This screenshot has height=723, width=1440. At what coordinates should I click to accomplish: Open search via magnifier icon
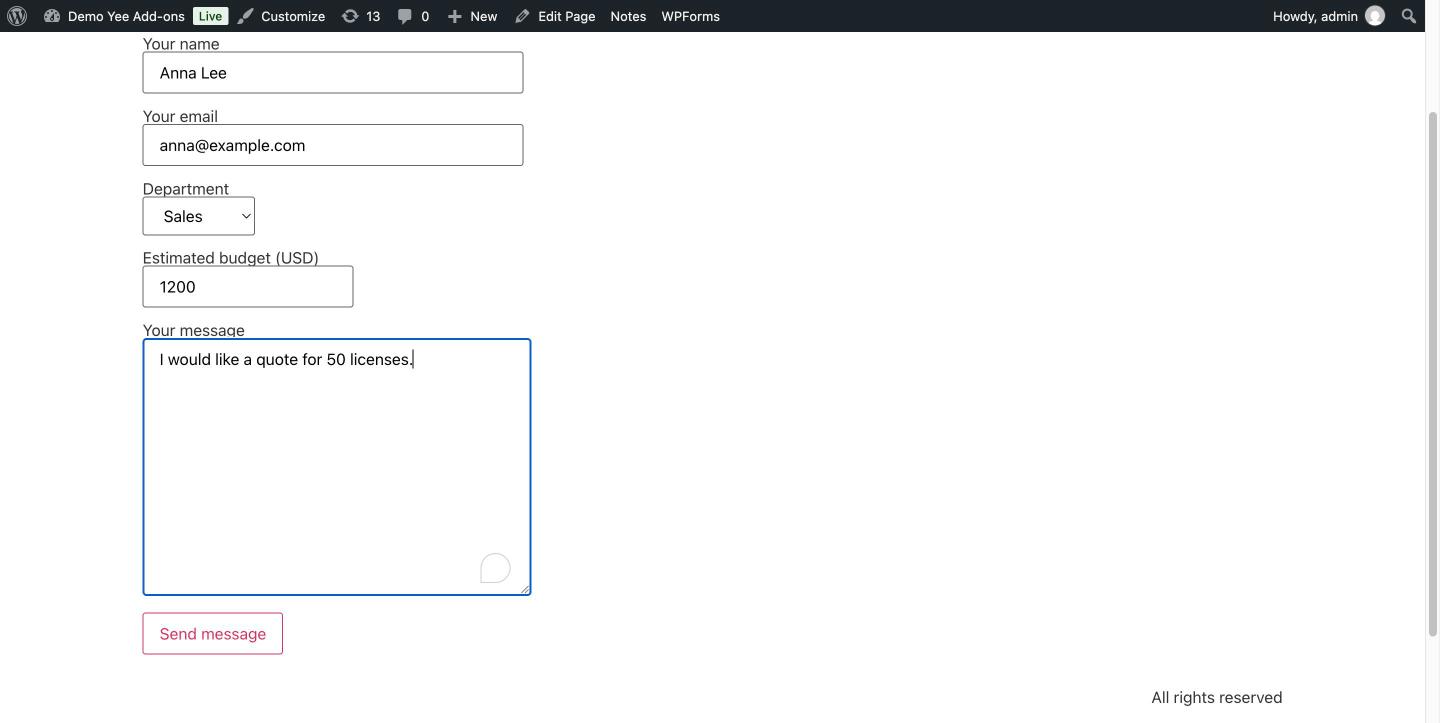pyautogui.click(x=1409, y=16)
